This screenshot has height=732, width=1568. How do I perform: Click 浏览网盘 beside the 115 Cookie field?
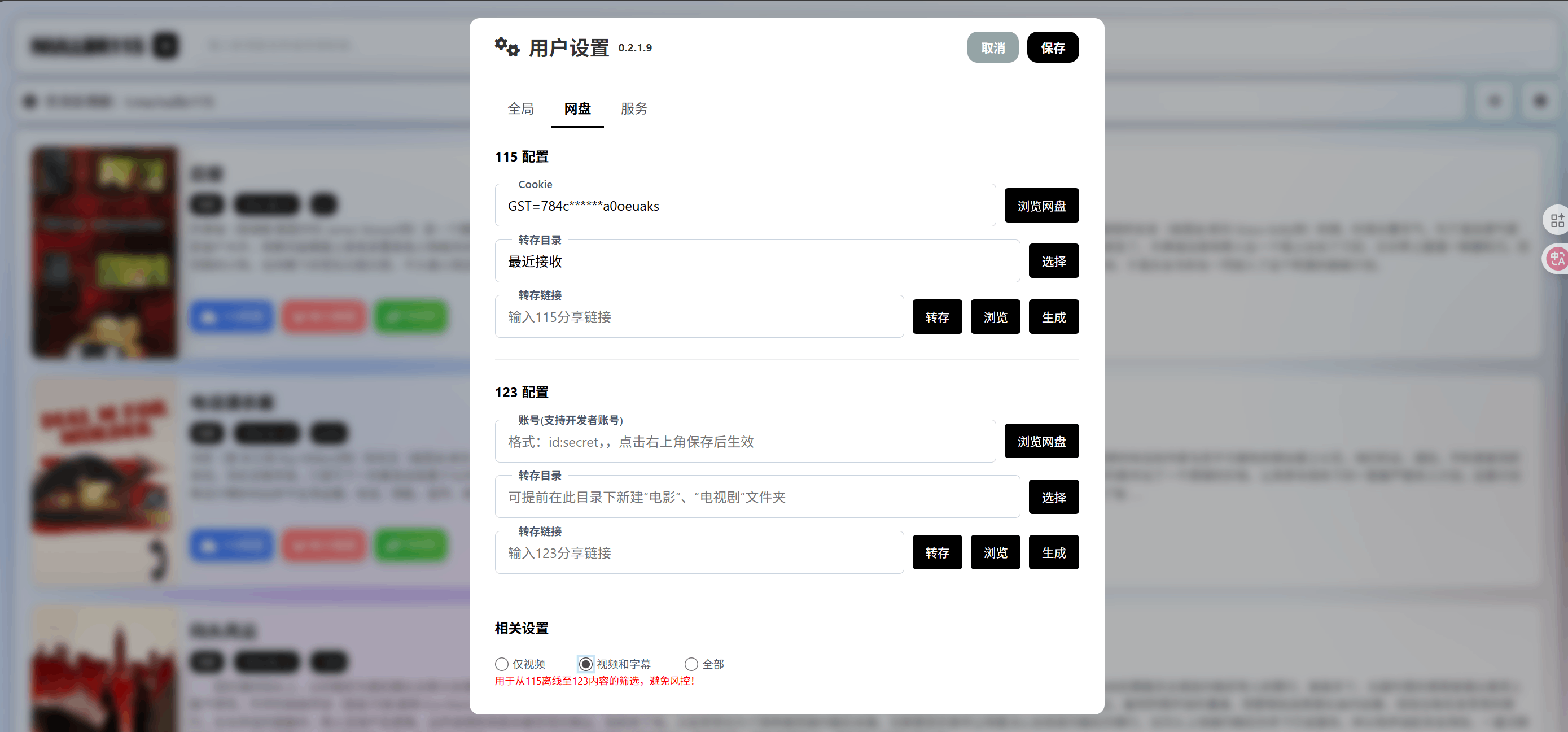pos(1041,206)
